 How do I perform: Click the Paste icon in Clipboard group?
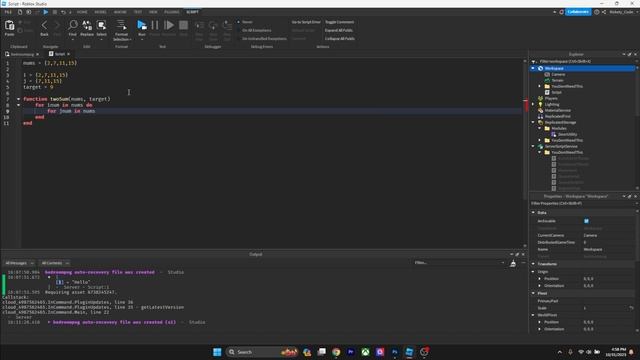[9, 26]
